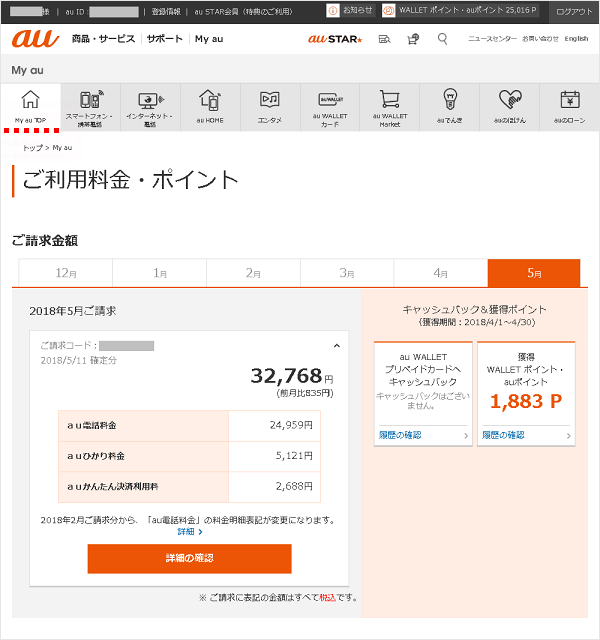Switch to the 2月 billing tab
The width and height of the screenshot is (600, 640).
click(253, 273)
